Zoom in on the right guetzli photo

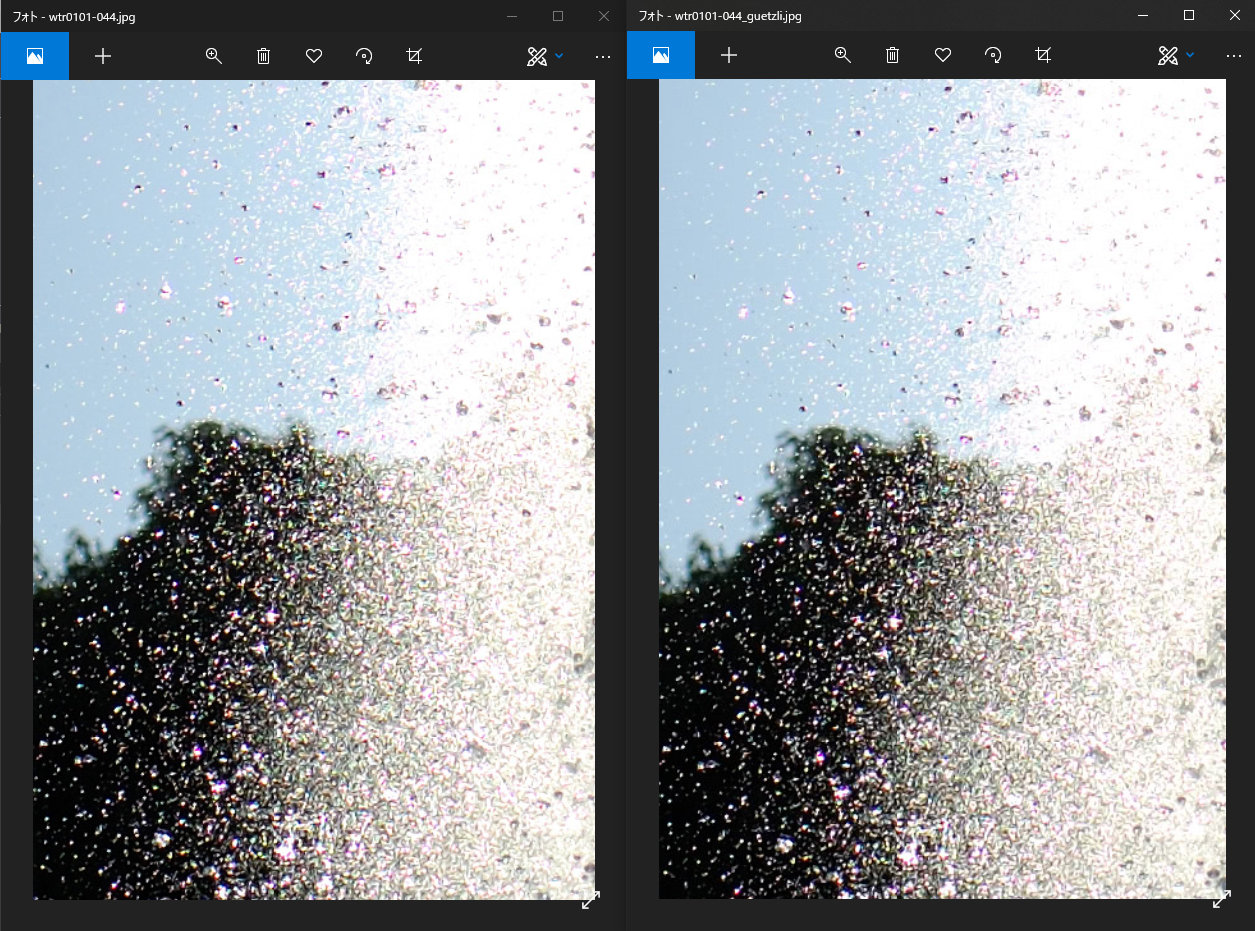pos(842,56)
